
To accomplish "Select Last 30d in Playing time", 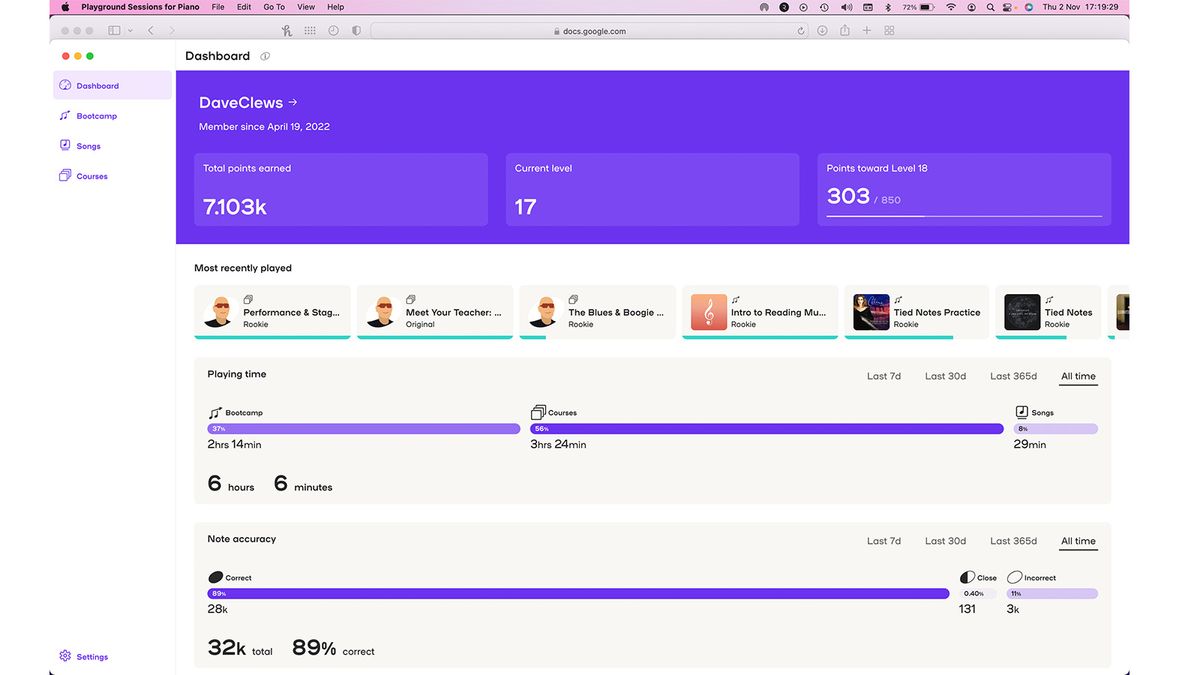I will [945, 376].
